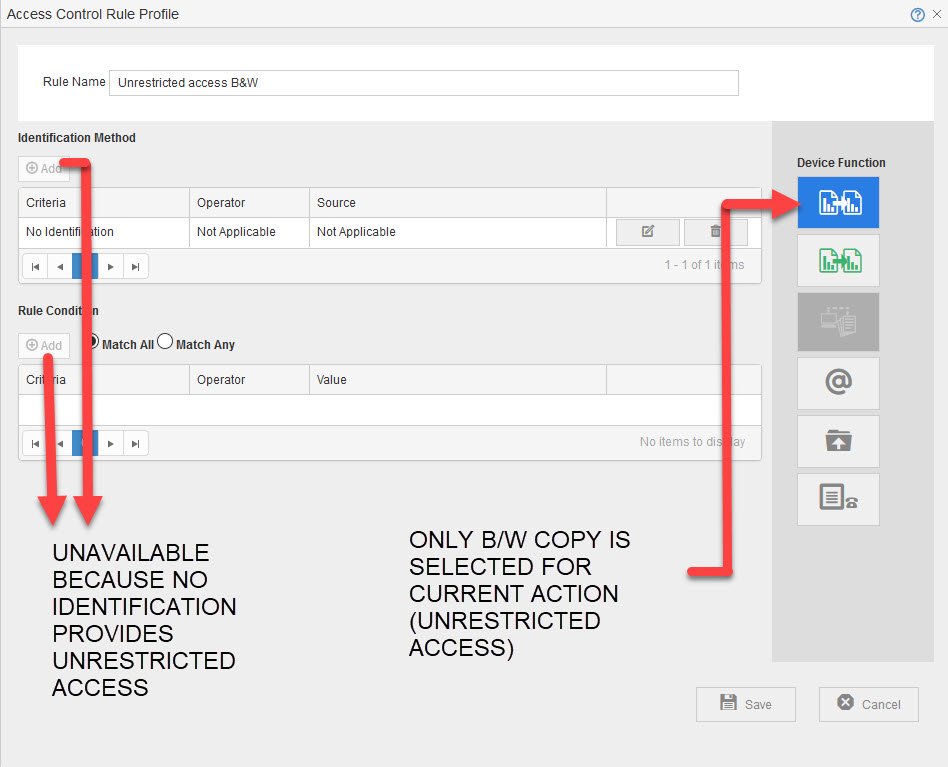Click inside the Rule Name field
The image size is (948, 767).
(423, 83)
